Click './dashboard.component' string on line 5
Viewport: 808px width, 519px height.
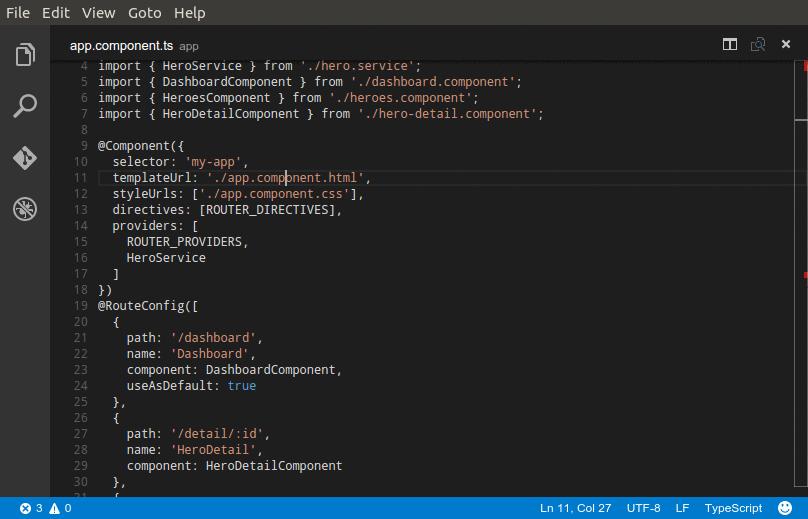433,82
